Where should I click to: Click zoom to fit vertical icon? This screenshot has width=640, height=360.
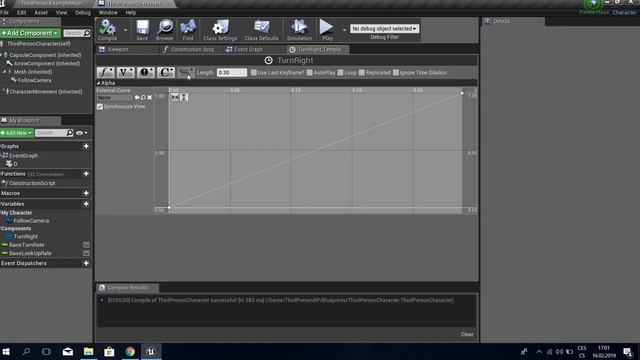point(184,97)
